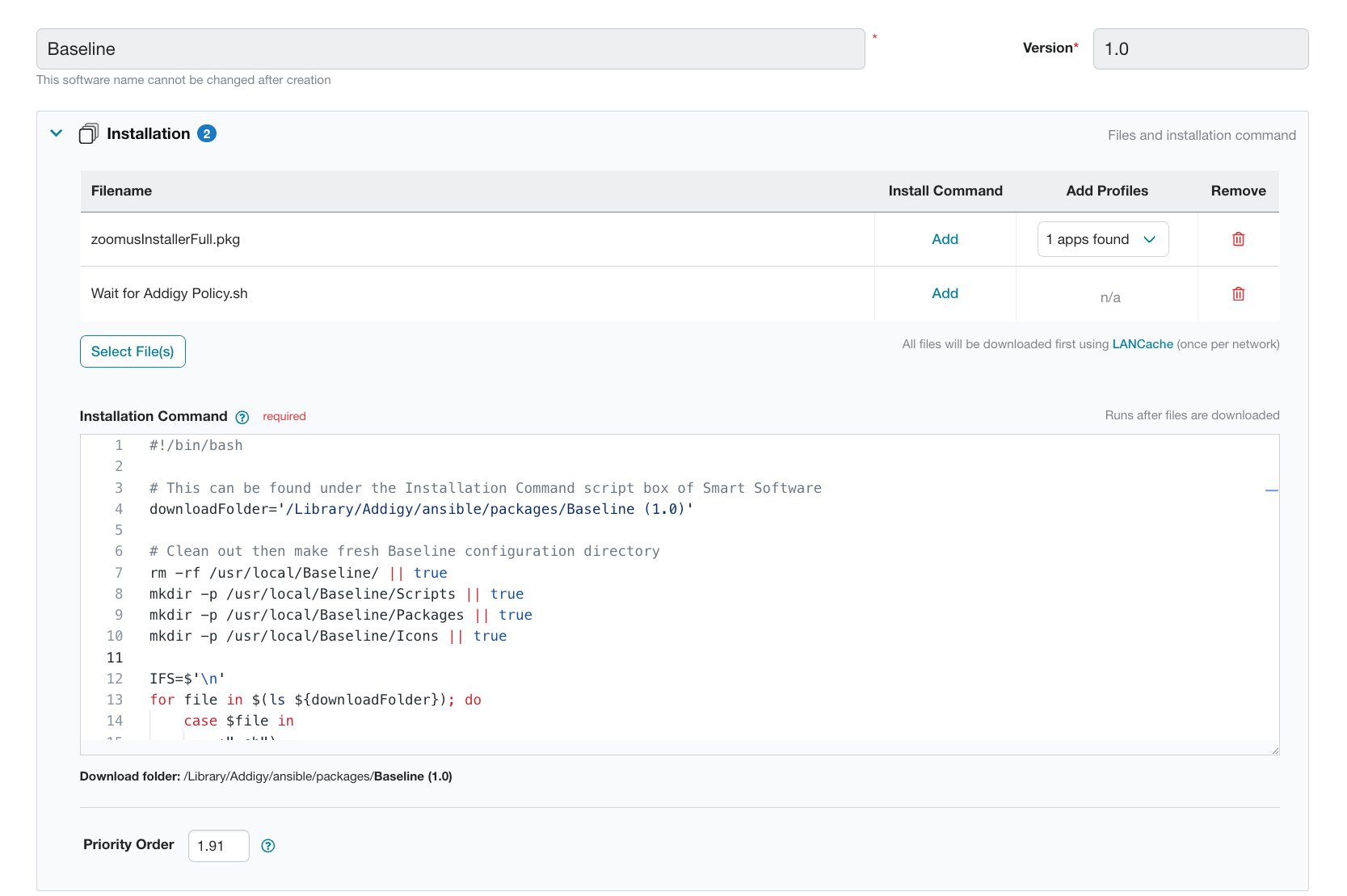Click the Add Profiles column header
This screenshot has height=896, width=1347.
pos(1107,191)
